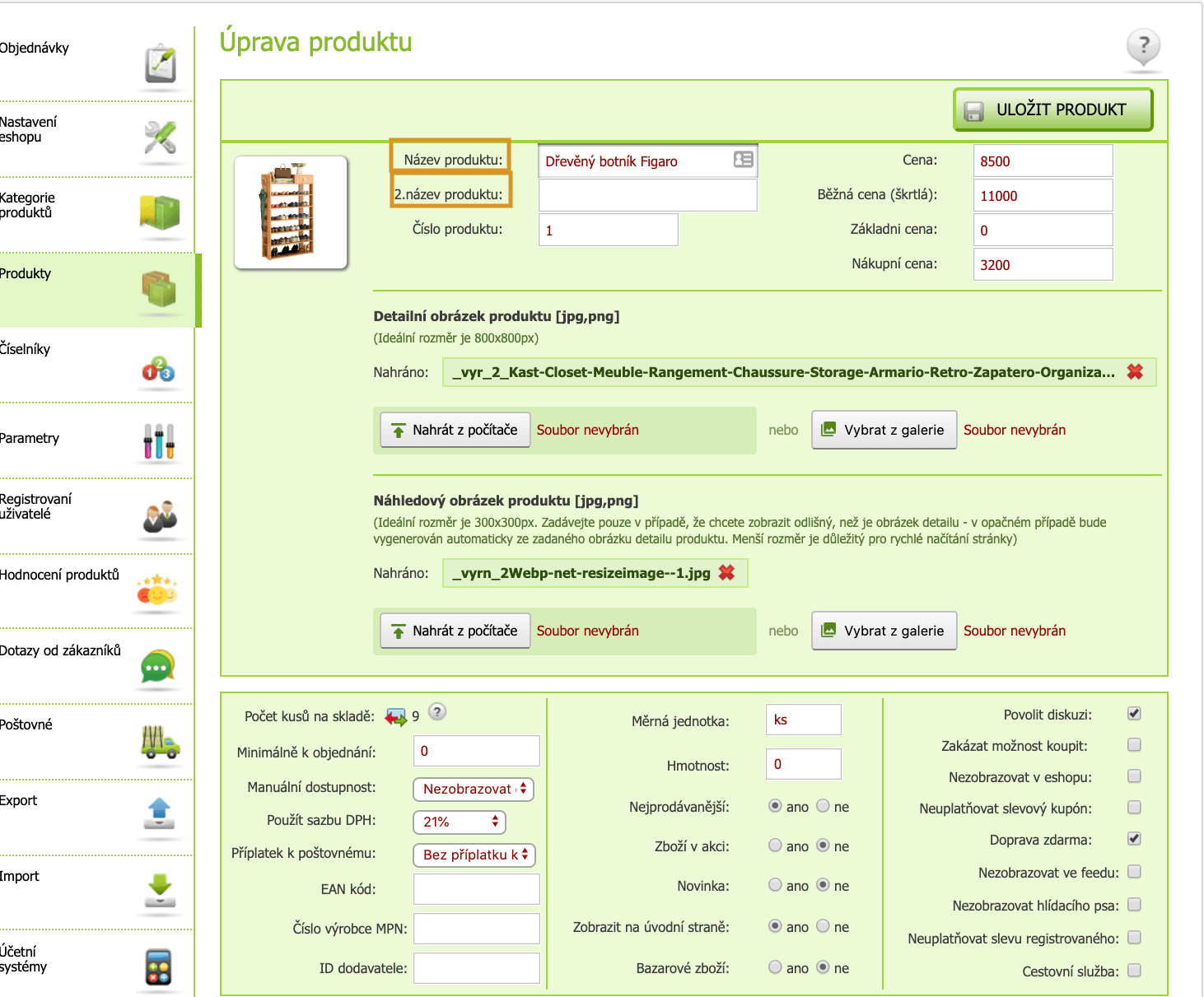The width and height of the screenshot is (1204, 997).
Task: Delete the uploaded detail image with red X
Action: click(1135, 372)
